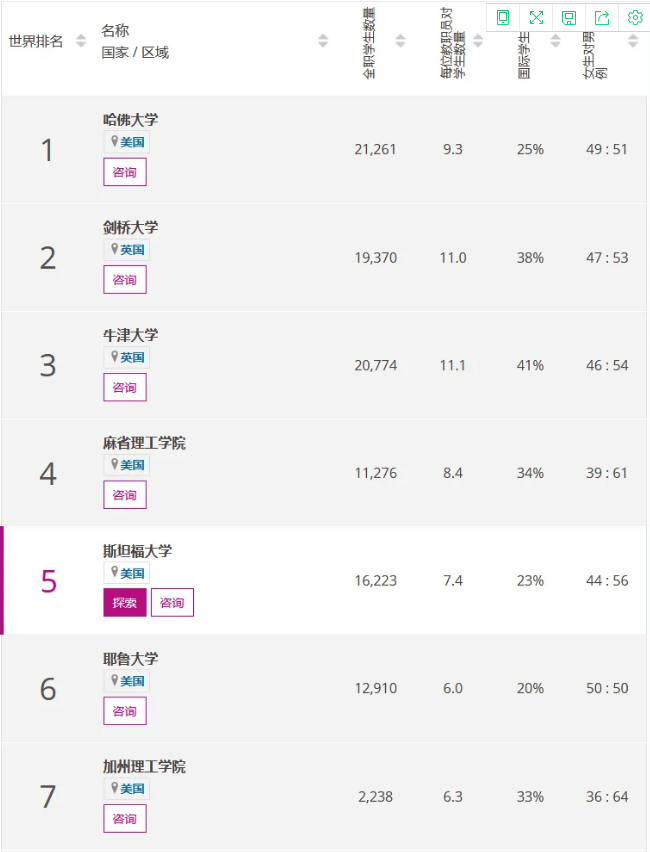This screenshot has height=852, width=650.
Task: Open the 麻省理工学院 university link
Action: click(144, 443)
